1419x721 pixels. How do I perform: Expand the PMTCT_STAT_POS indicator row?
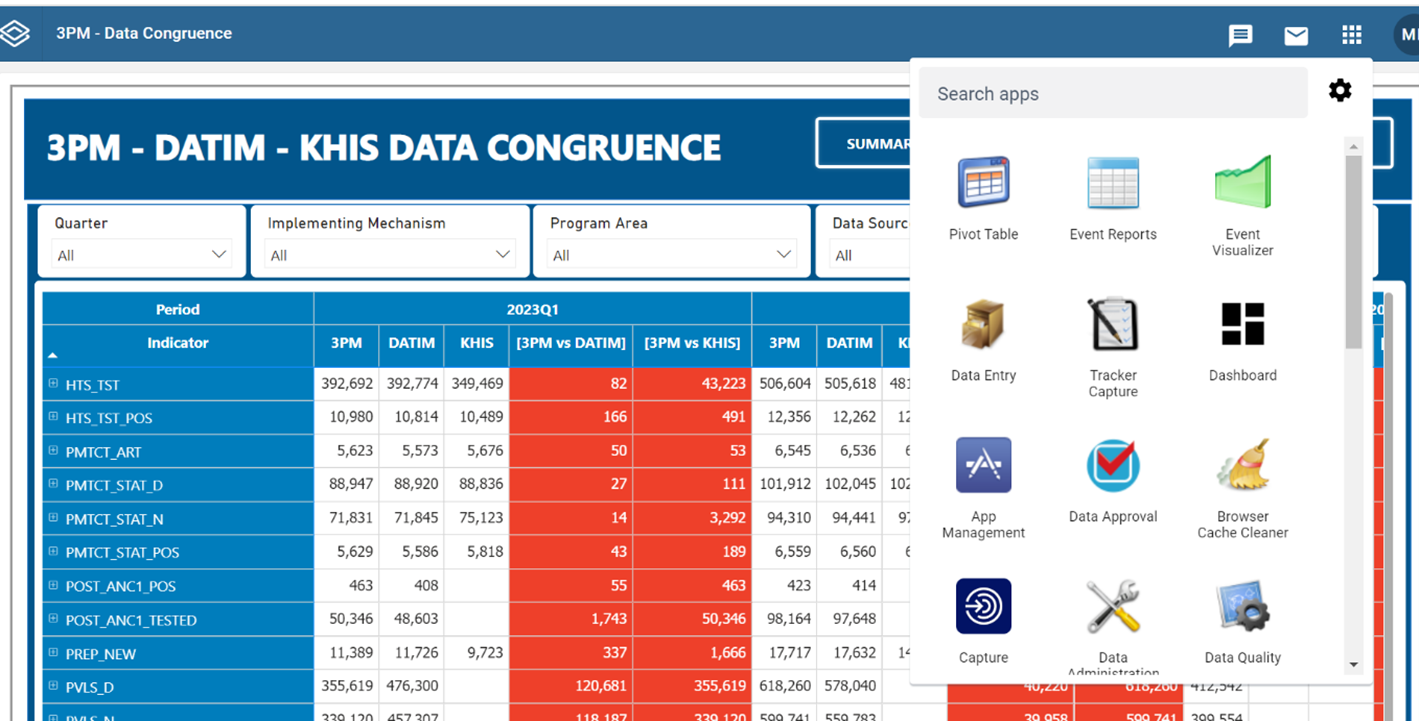point(53,551)
